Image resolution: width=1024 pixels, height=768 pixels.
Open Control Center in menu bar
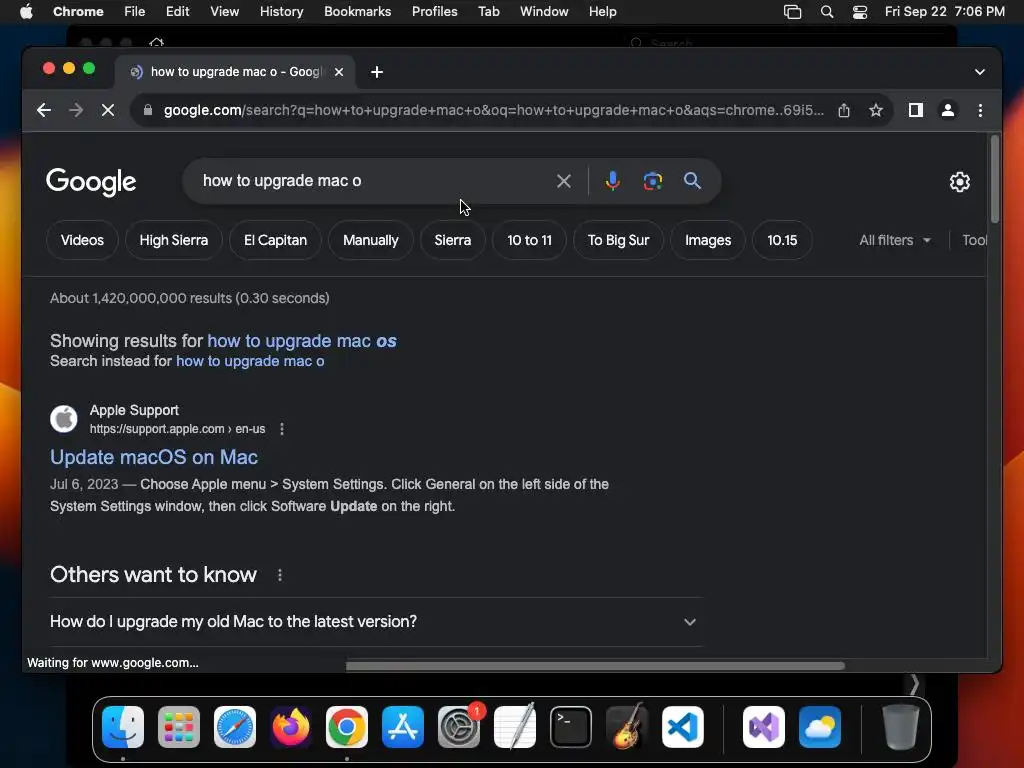click(x=860, y=12)
